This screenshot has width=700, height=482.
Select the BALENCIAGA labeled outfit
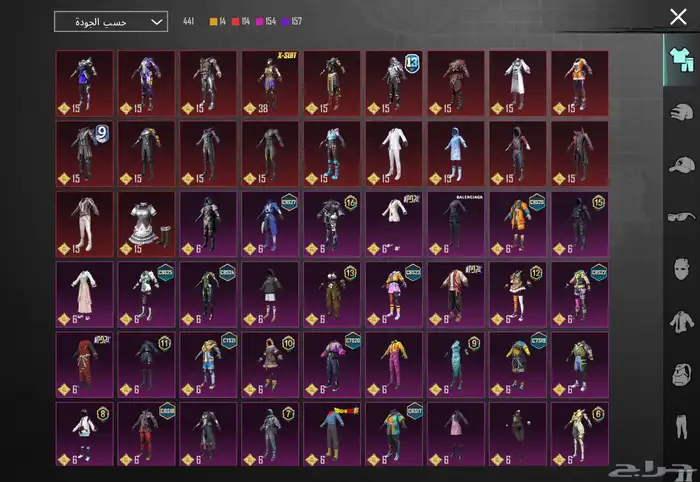[457, 224]
